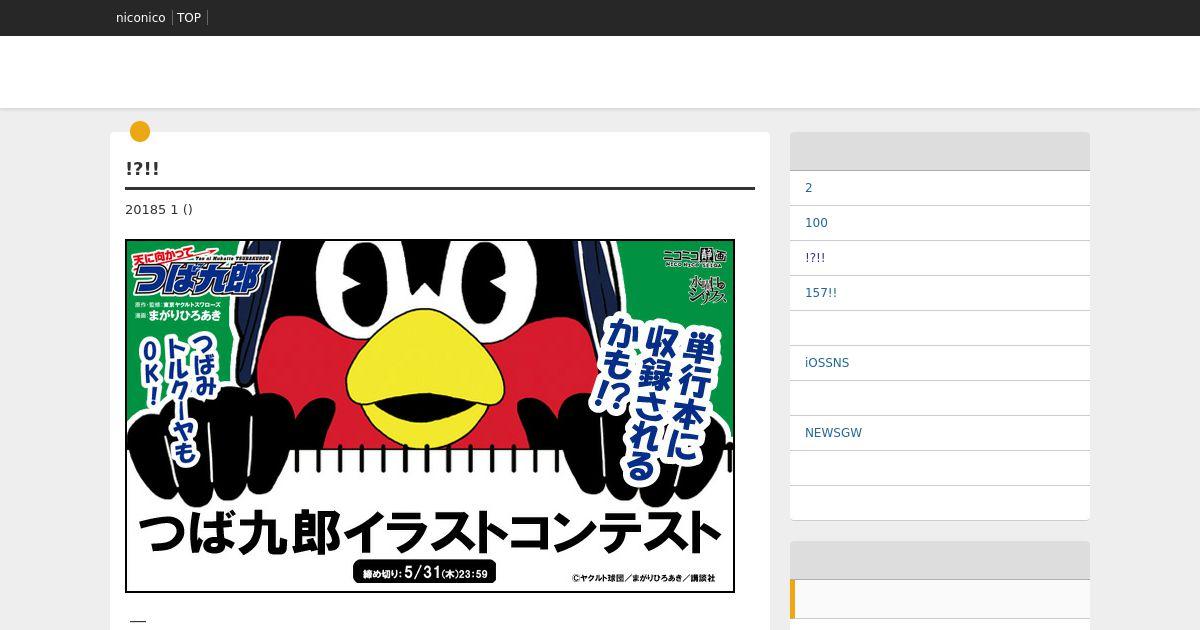This screenshot has width=1200, height=630.
Task: Click the orange circle icon above article
Action: 140,131
